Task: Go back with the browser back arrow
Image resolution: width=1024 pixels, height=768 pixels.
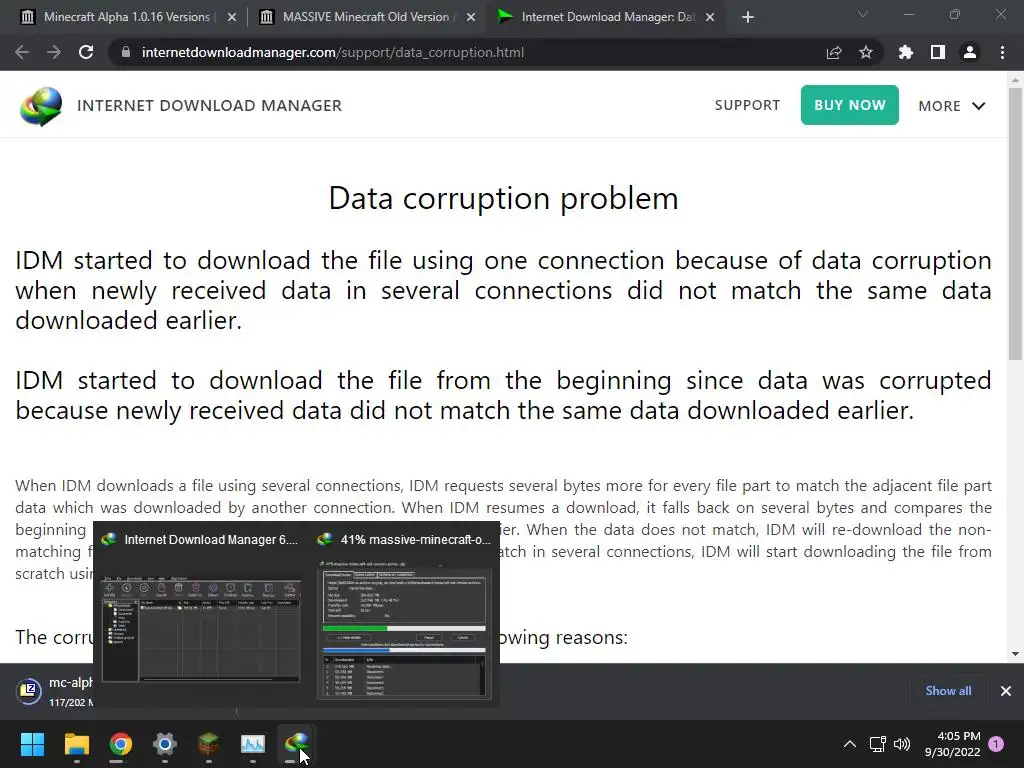Action: click(22, 52)
